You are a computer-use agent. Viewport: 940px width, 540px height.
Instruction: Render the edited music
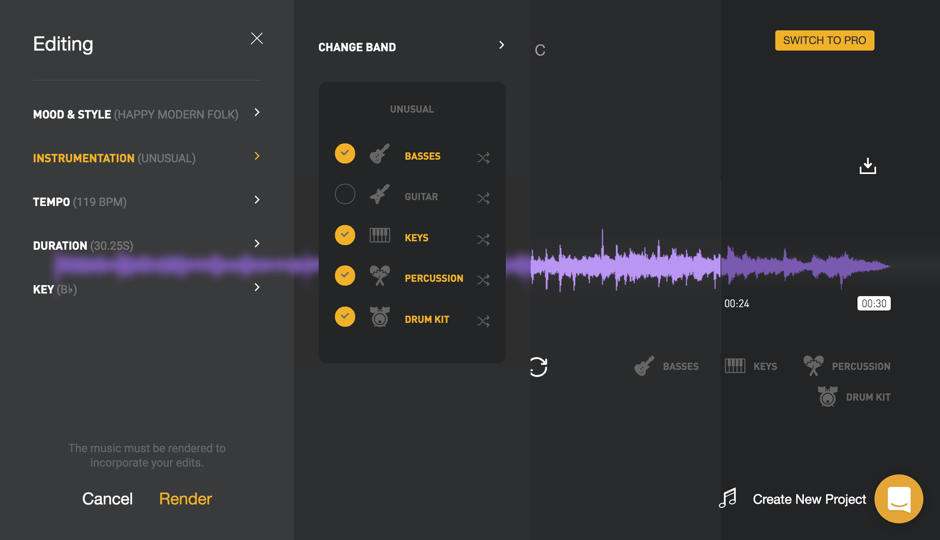[185, 499]
